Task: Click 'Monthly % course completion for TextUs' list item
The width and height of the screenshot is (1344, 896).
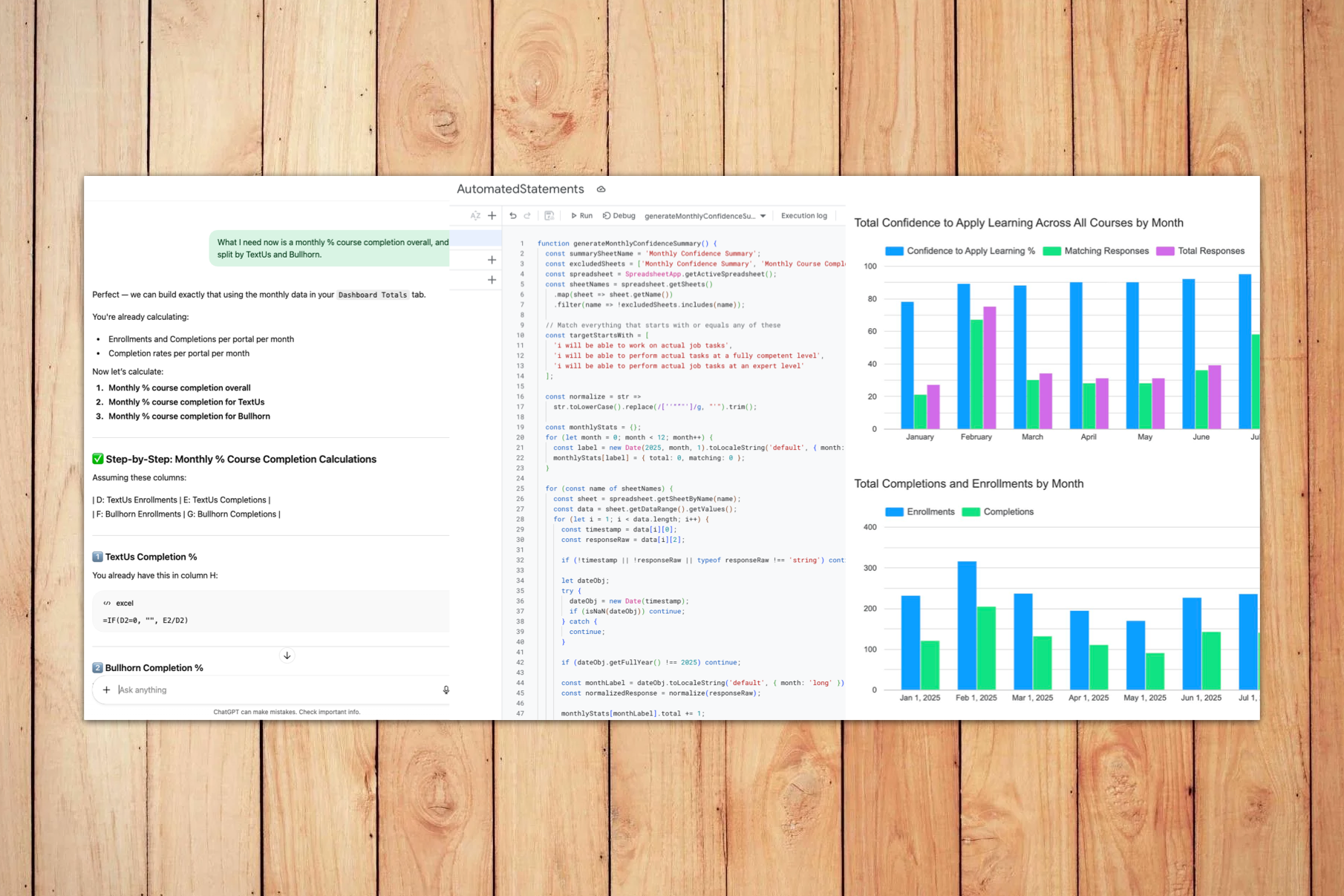Action: click(x=186, y=402)
